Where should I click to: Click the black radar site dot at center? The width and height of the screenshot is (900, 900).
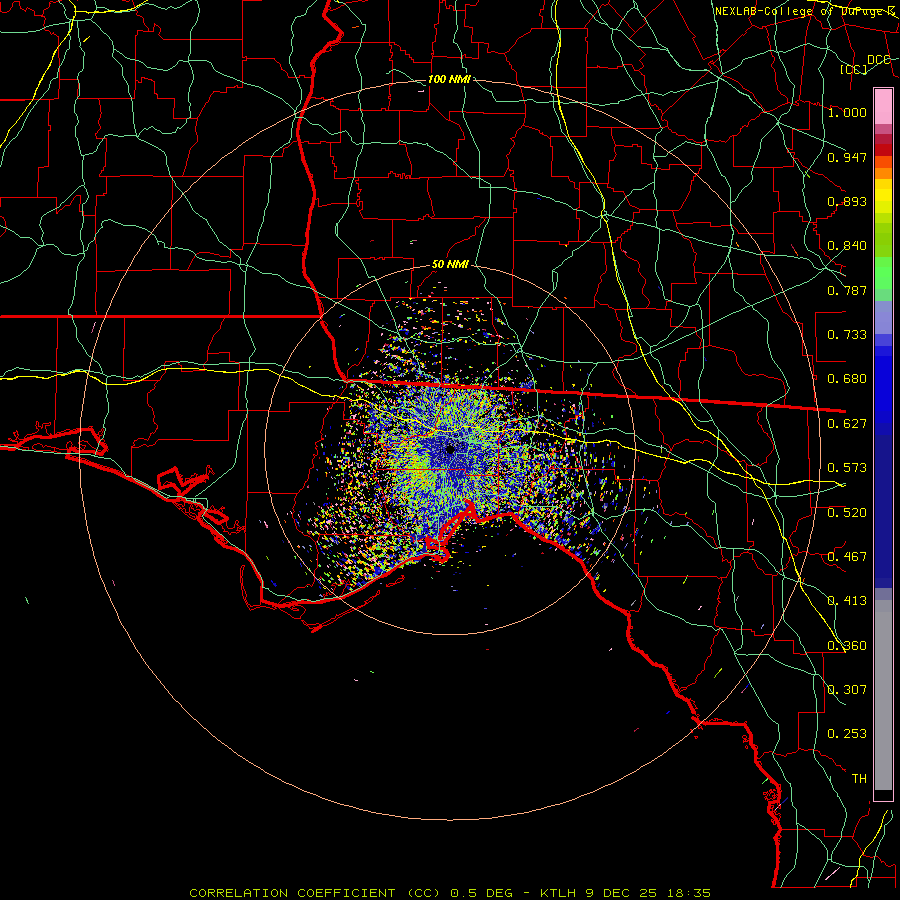[450, 449]
